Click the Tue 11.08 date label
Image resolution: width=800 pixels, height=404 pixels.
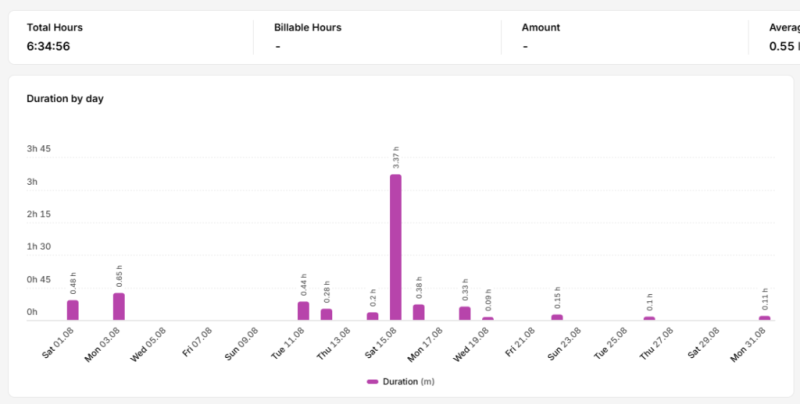point(288,343)
